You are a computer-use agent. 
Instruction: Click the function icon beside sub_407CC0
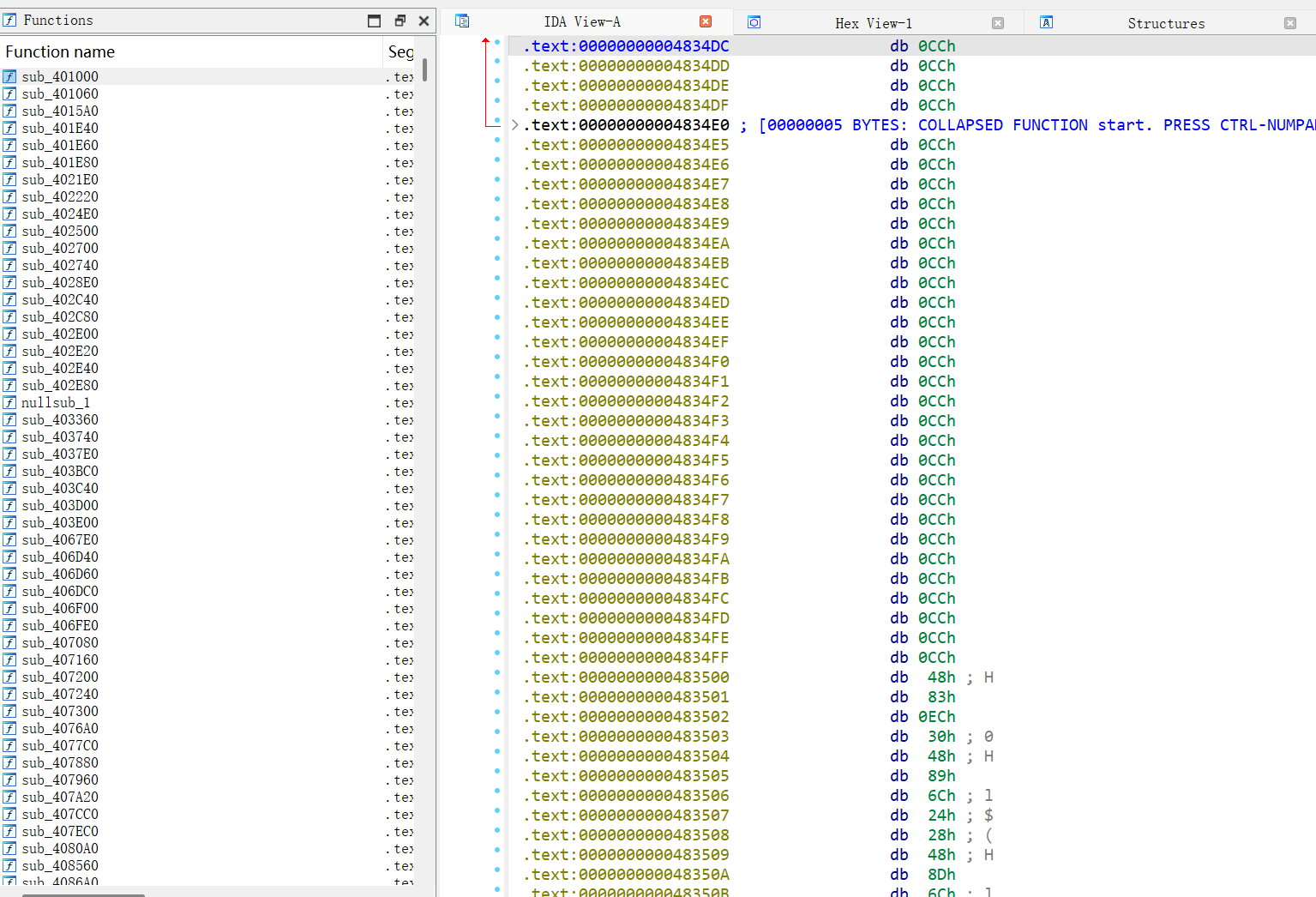9,814
